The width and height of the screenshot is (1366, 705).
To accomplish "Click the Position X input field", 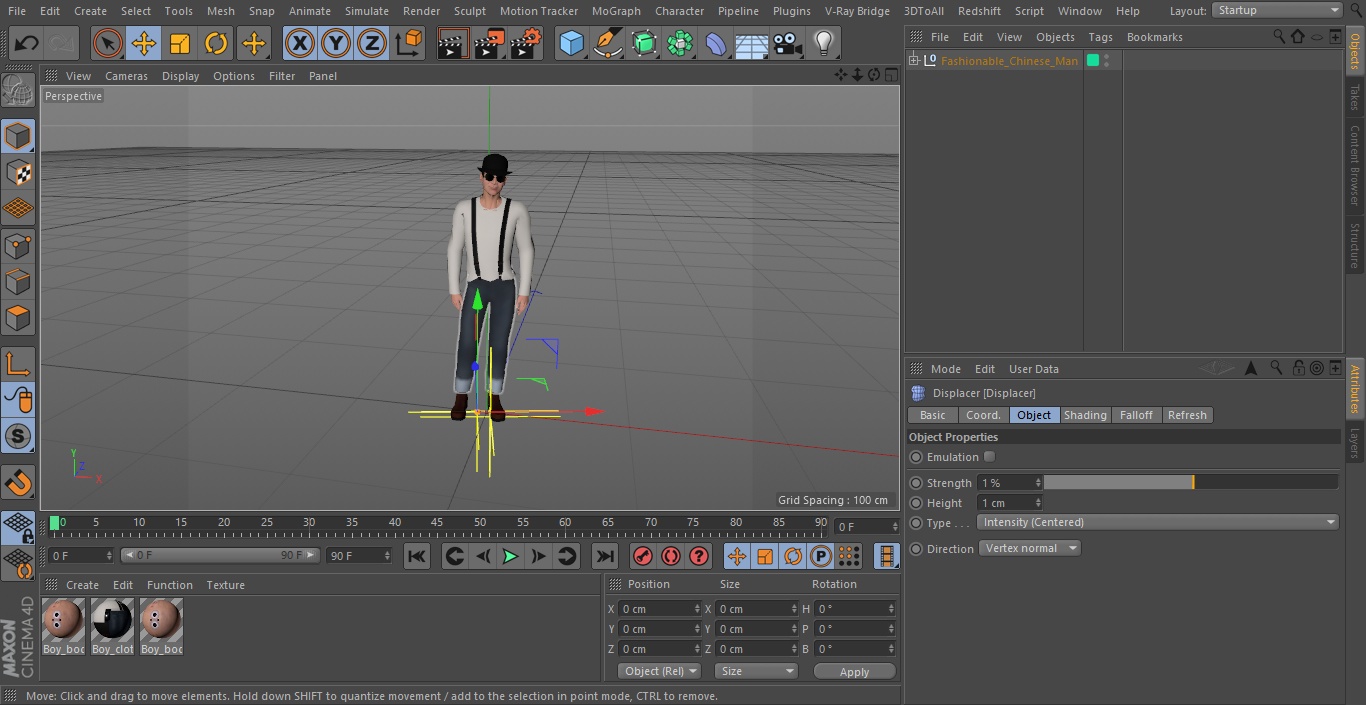I will pos(655,609).
